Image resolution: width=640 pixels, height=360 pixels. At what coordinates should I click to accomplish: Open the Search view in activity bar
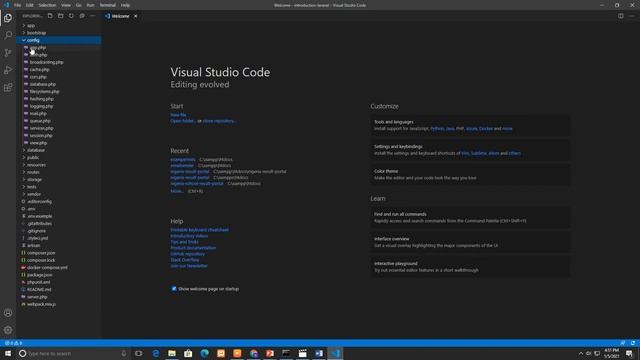(x=8, y=35)
